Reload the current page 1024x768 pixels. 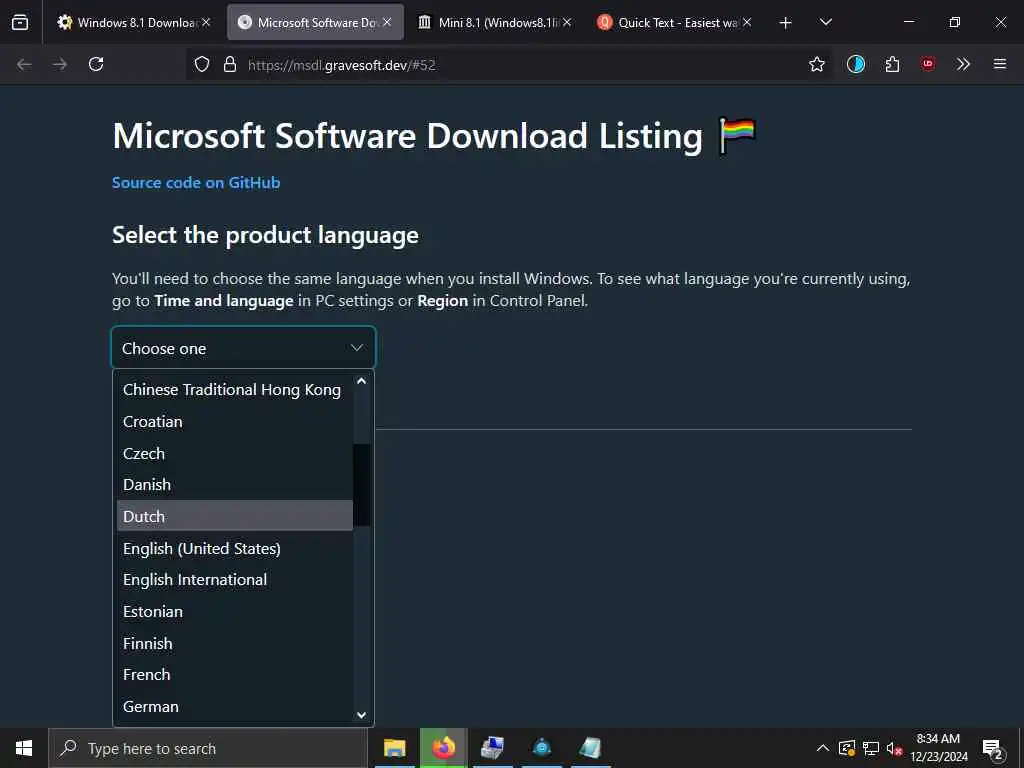[96, 64]
